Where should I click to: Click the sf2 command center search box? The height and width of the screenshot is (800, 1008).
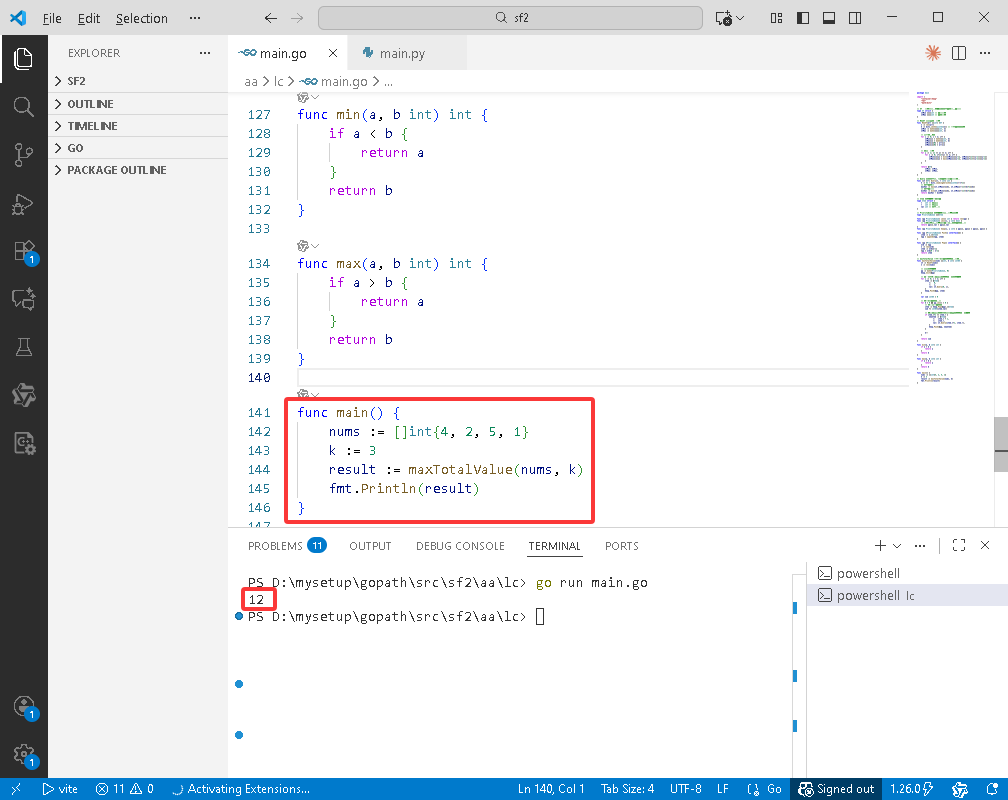click(510, 18)
